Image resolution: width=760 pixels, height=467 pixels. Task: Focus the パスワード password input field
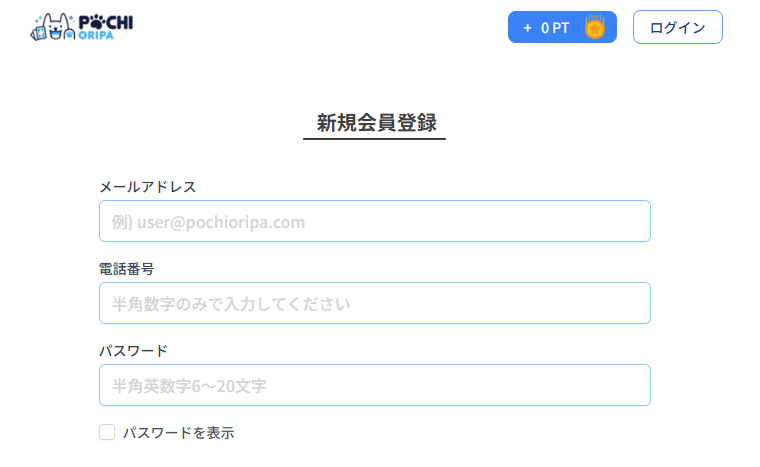click(375, 385)
